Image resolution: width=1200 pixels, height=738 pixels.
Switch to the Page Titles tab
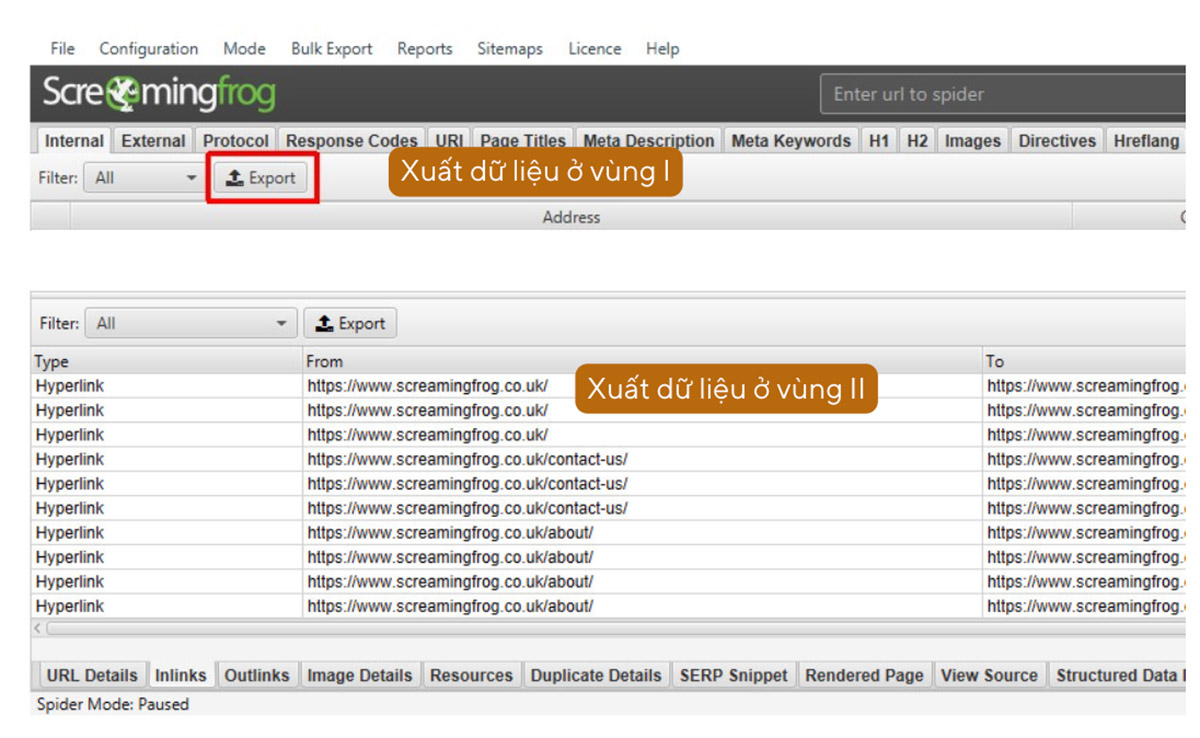tap(523, 141)
